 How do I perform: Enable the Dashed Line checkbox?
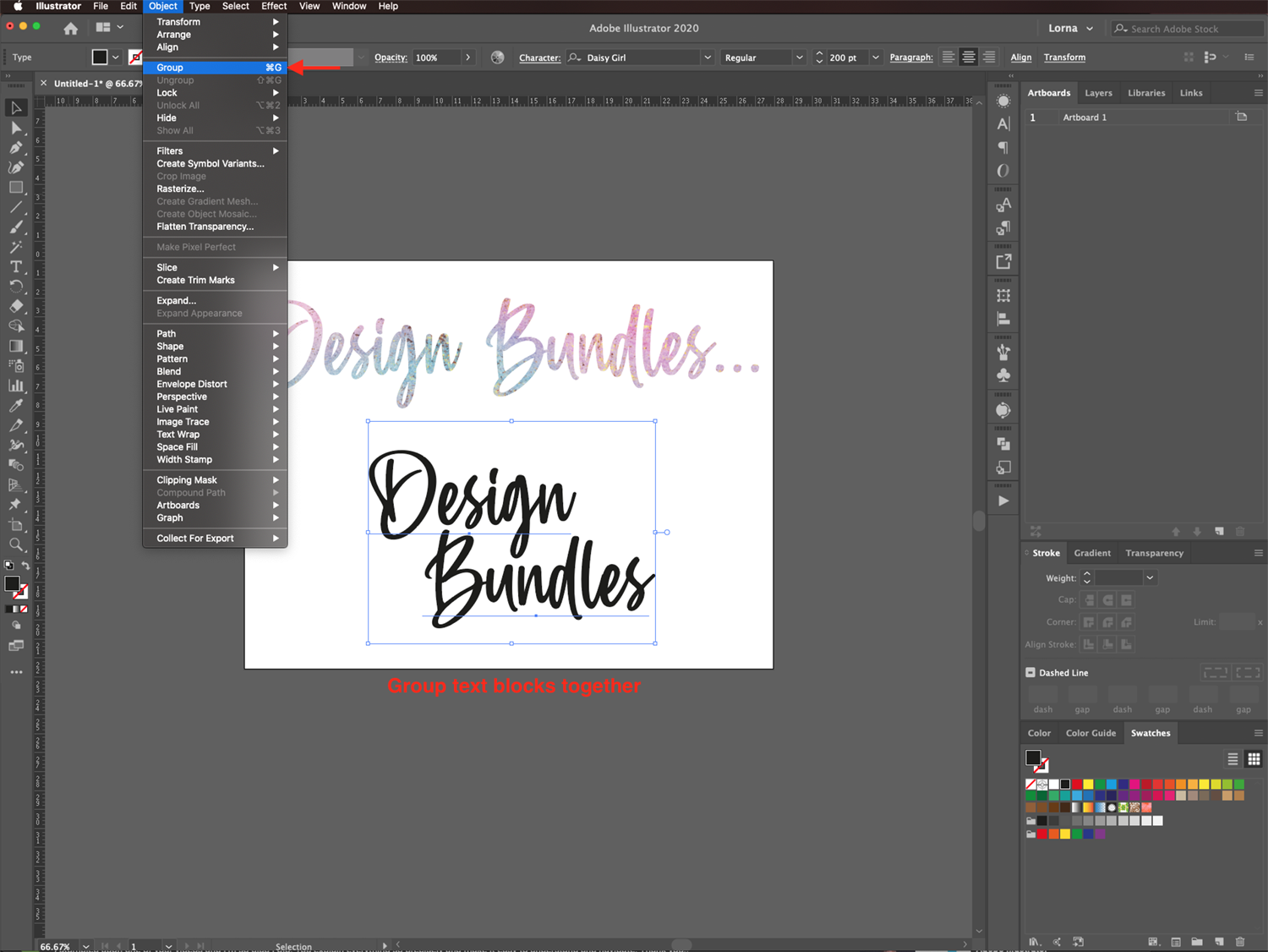1030,673
